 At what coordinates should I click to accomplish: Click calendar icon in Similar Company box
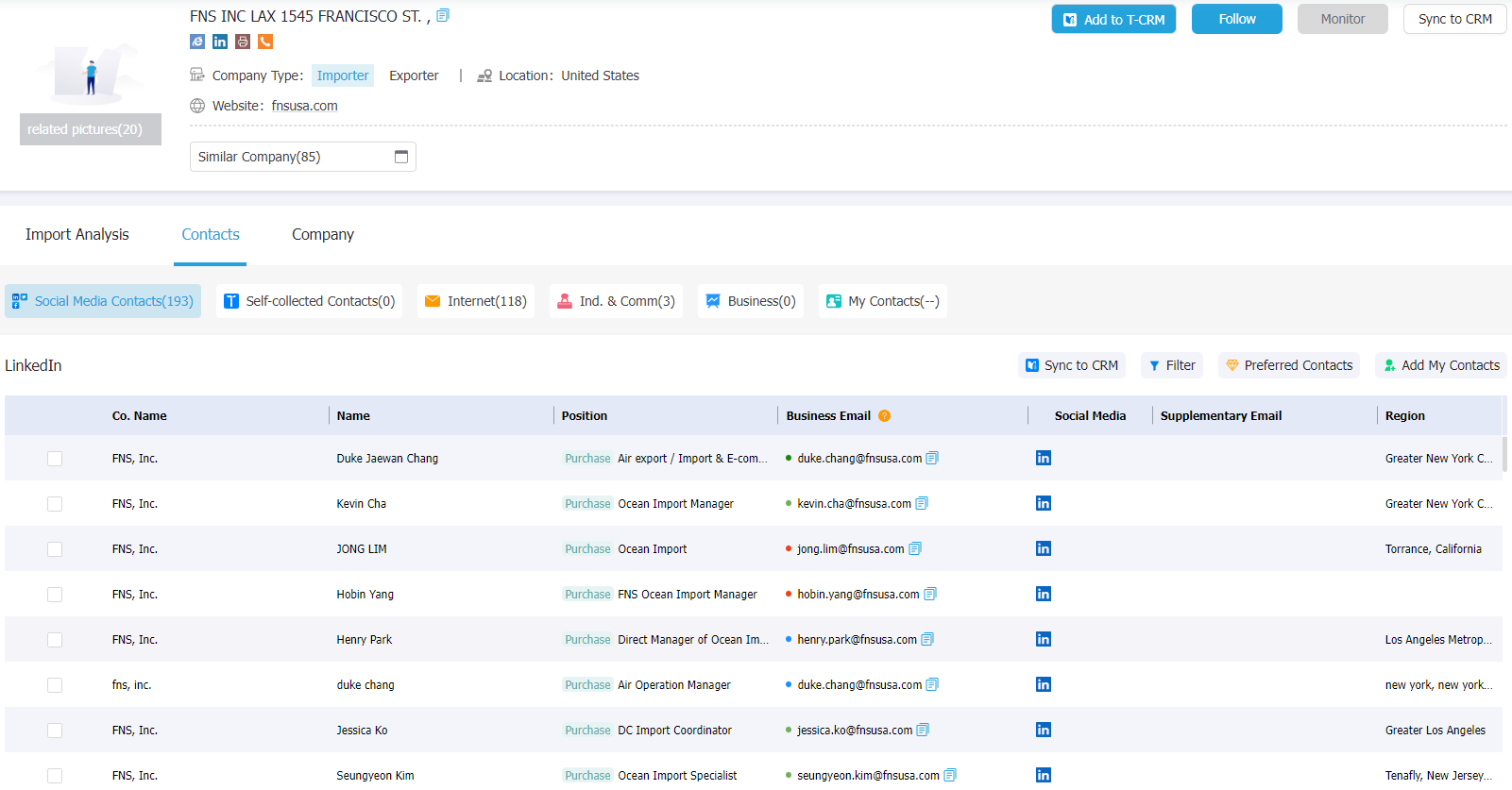(401, 157)
